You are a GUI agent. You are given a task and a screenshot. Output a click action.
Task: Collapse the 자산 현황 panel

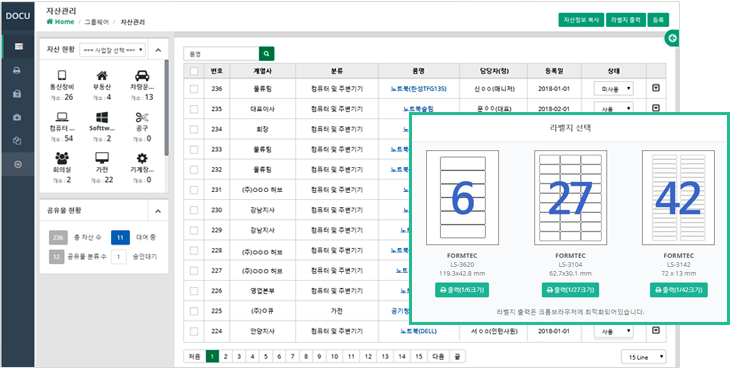tap(158, 50)
